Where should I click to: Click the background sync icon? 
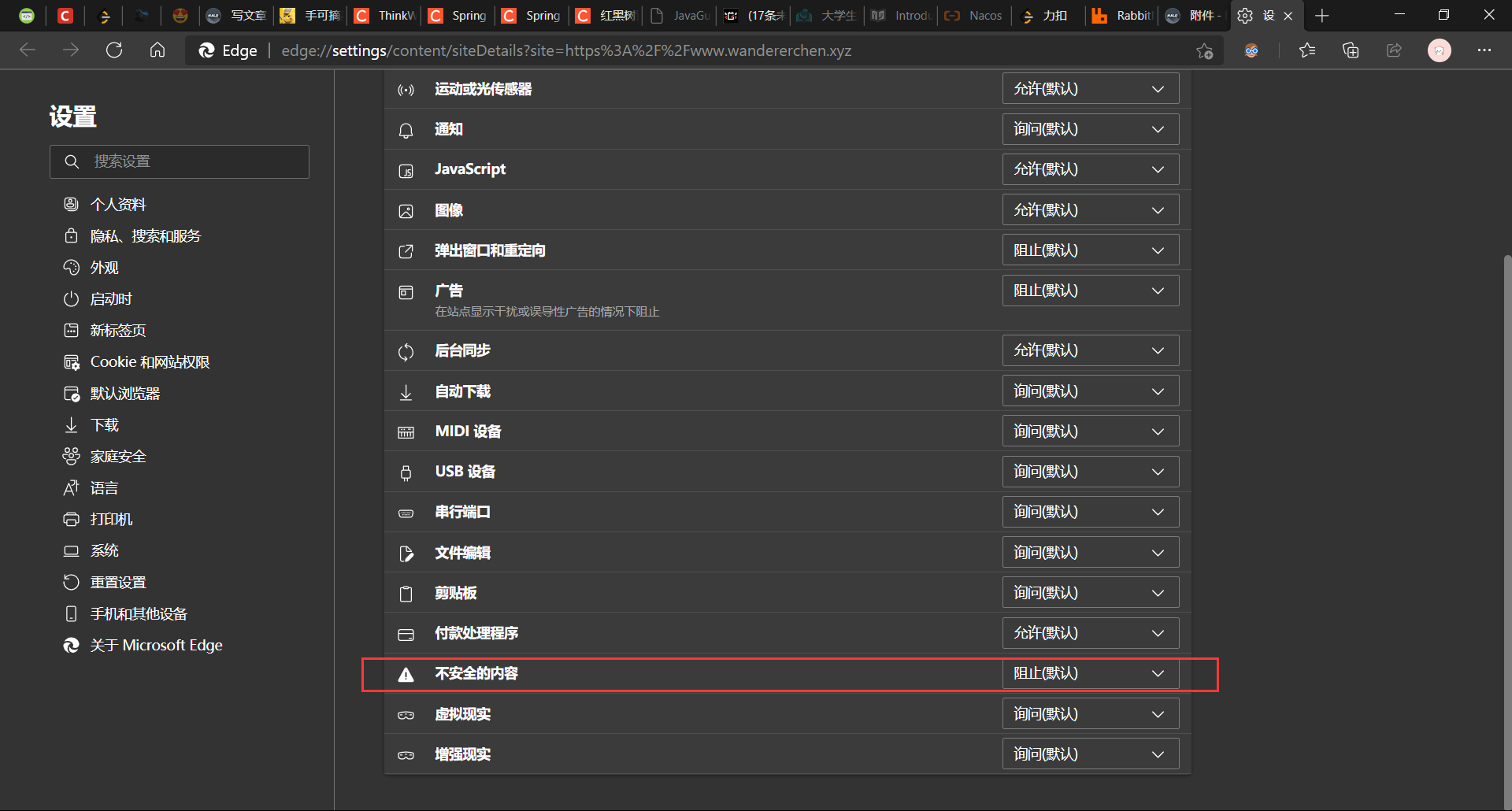click(x=406, y=351)
